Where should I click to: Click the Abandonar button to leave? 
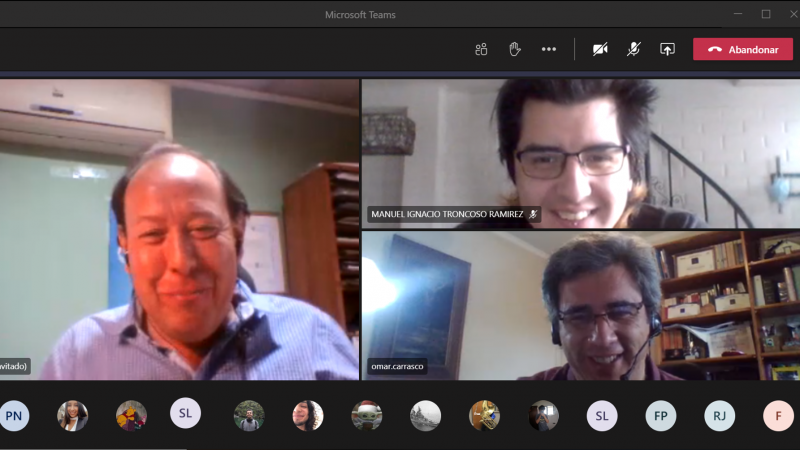[x=743, y=49]
